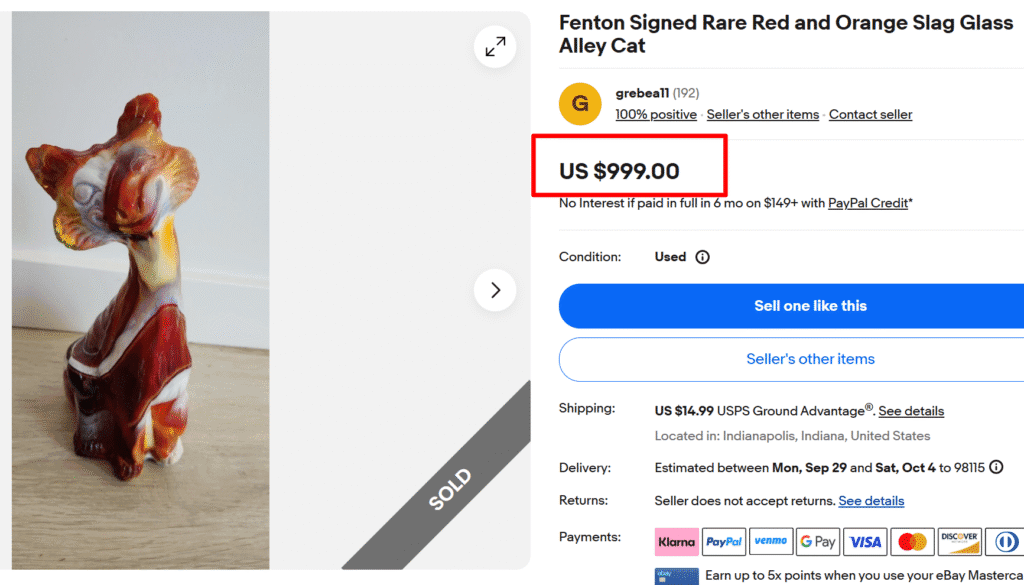Select the Google Pay icon
This screenshot has height=585, width=1024.
pyautogui.click(x=818, y=542)
